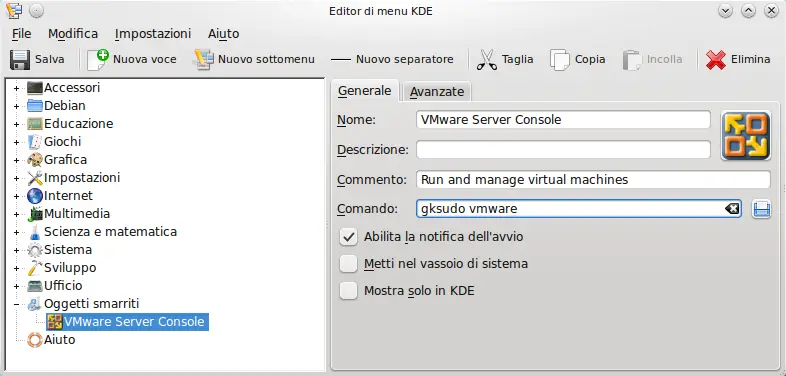This screenshot has width=786, height=376.
Task: Expand the Giochi tree branch
Action: 16,142
